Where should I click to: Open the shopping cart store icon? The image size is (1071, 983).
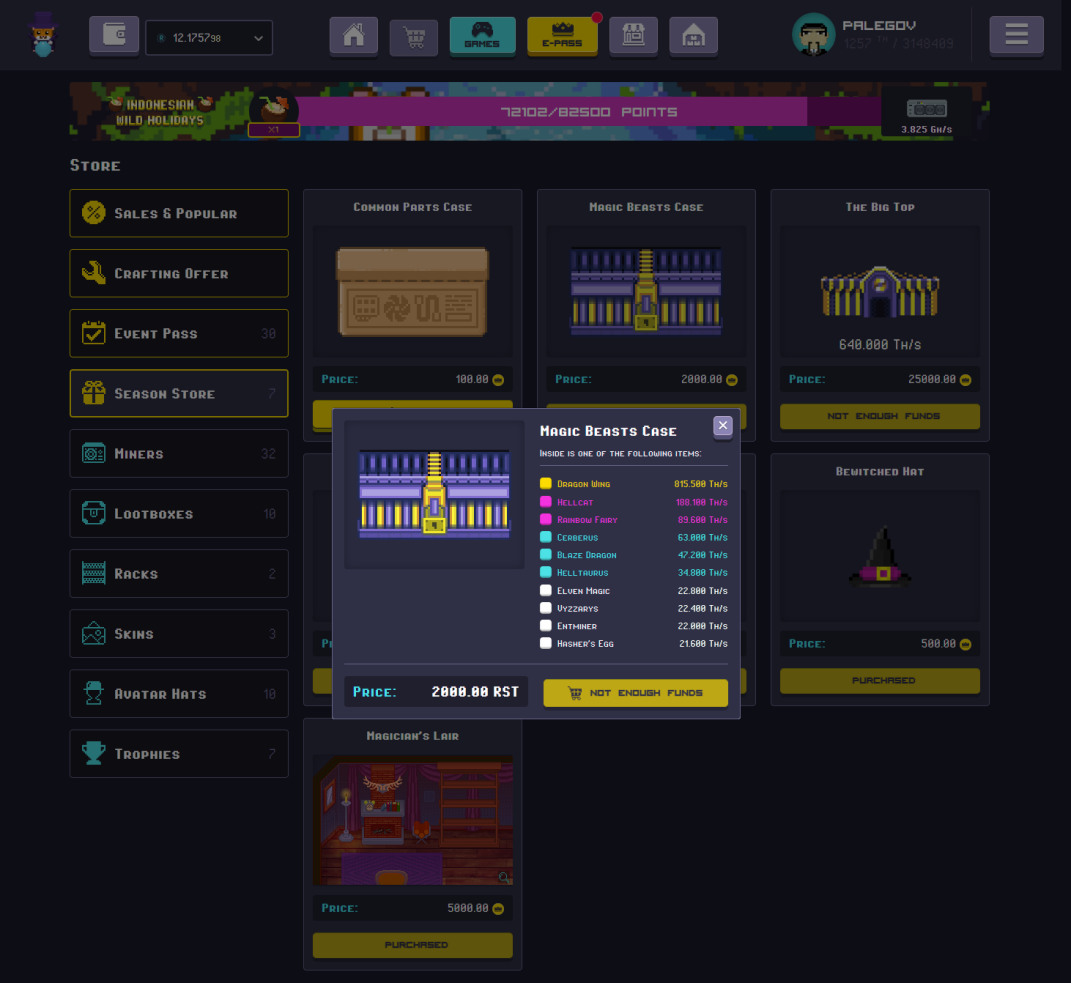(x=414, y=38)
